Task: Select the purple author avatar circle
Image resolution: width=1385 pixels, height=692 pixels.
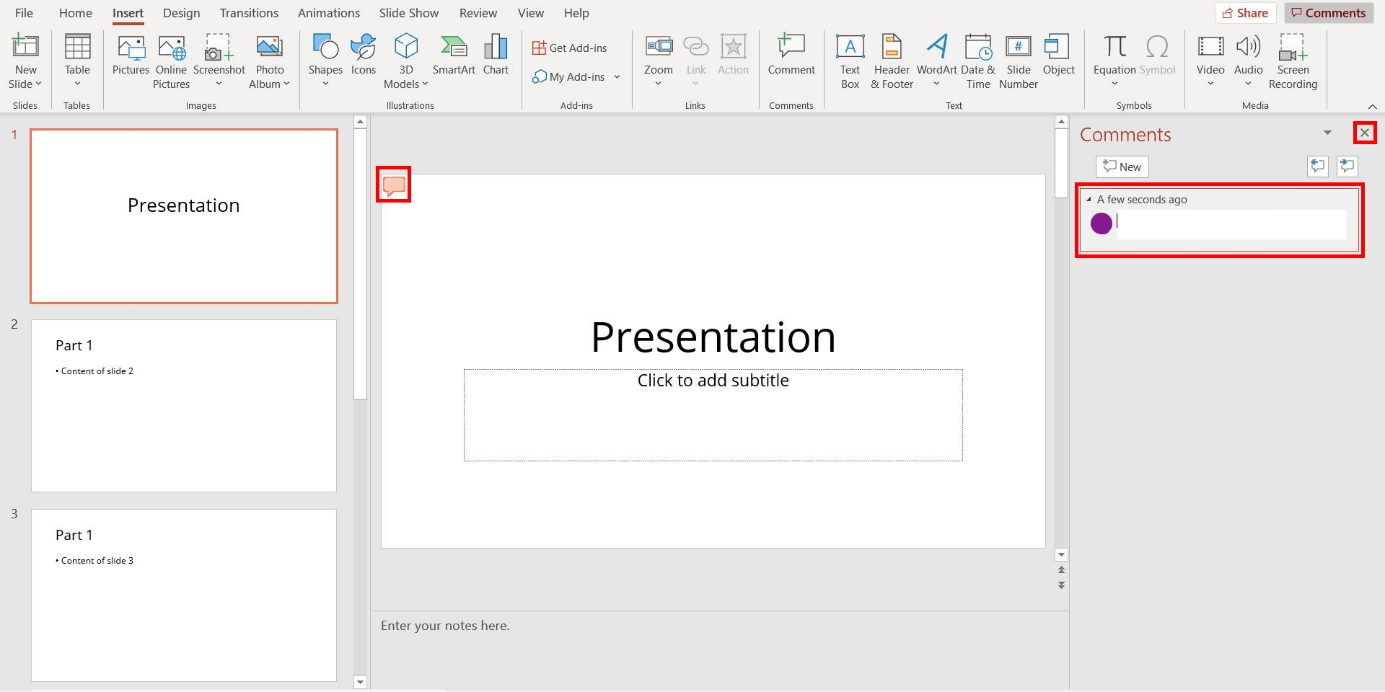Action: [x=1102, y=223]
